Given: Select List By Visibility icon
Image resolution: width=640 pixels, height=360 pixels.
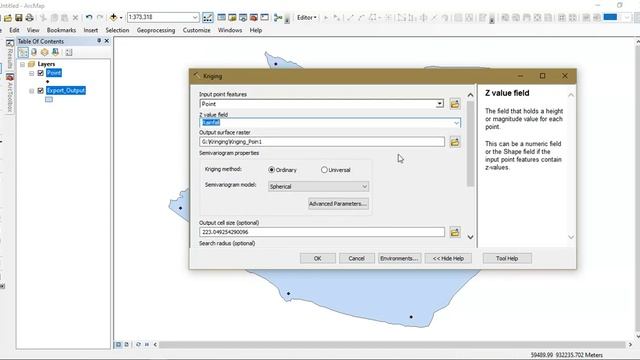Looking at the screenshot, I should coord(44,52).
